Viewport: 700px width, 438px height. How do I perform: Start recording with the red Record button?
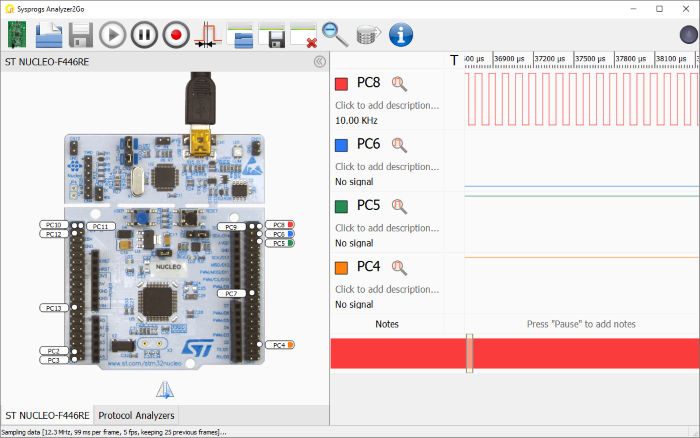[x=176, y=34]
